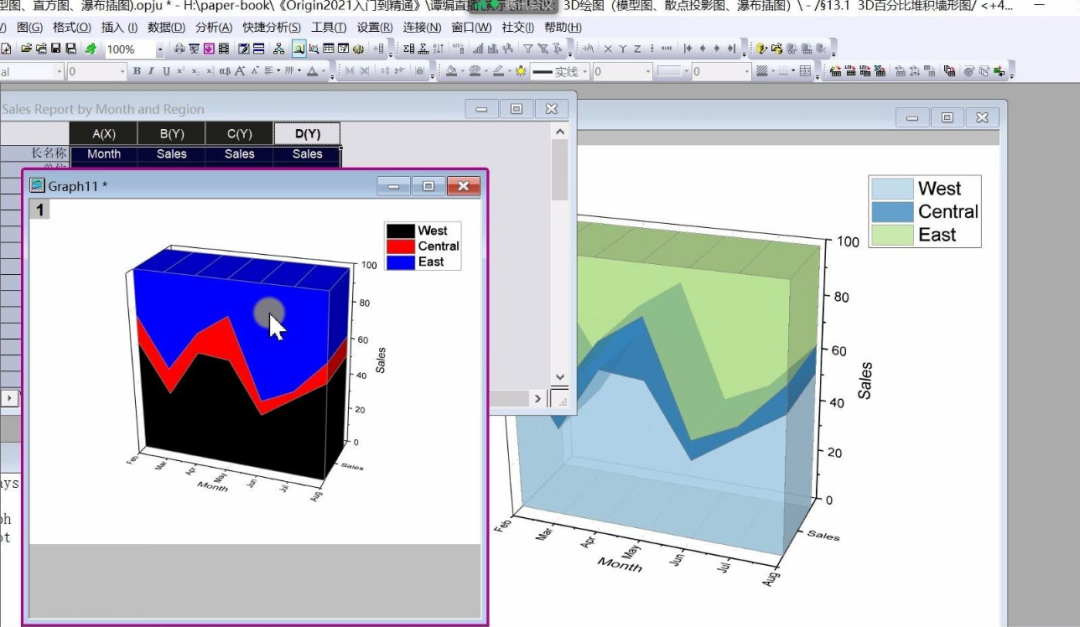Click the Central legend label in large graph
1080x627 pixels.
[948, 212]
